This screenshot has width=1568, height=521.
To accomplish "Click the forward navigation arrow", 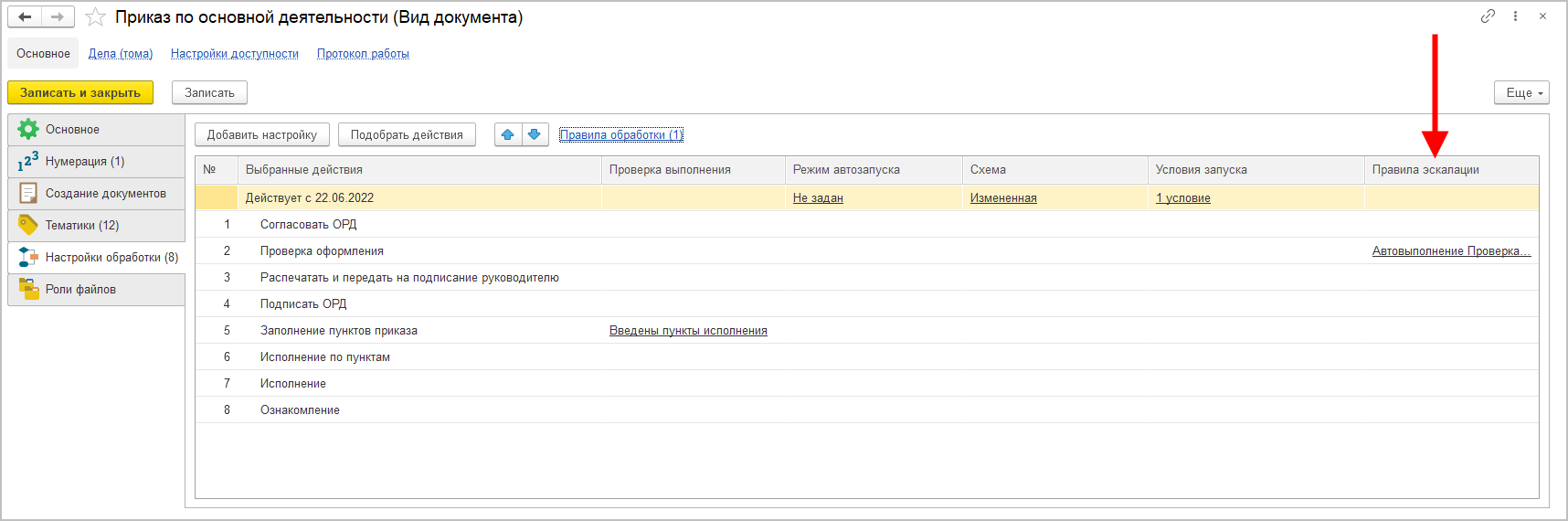I will (58, 17).
